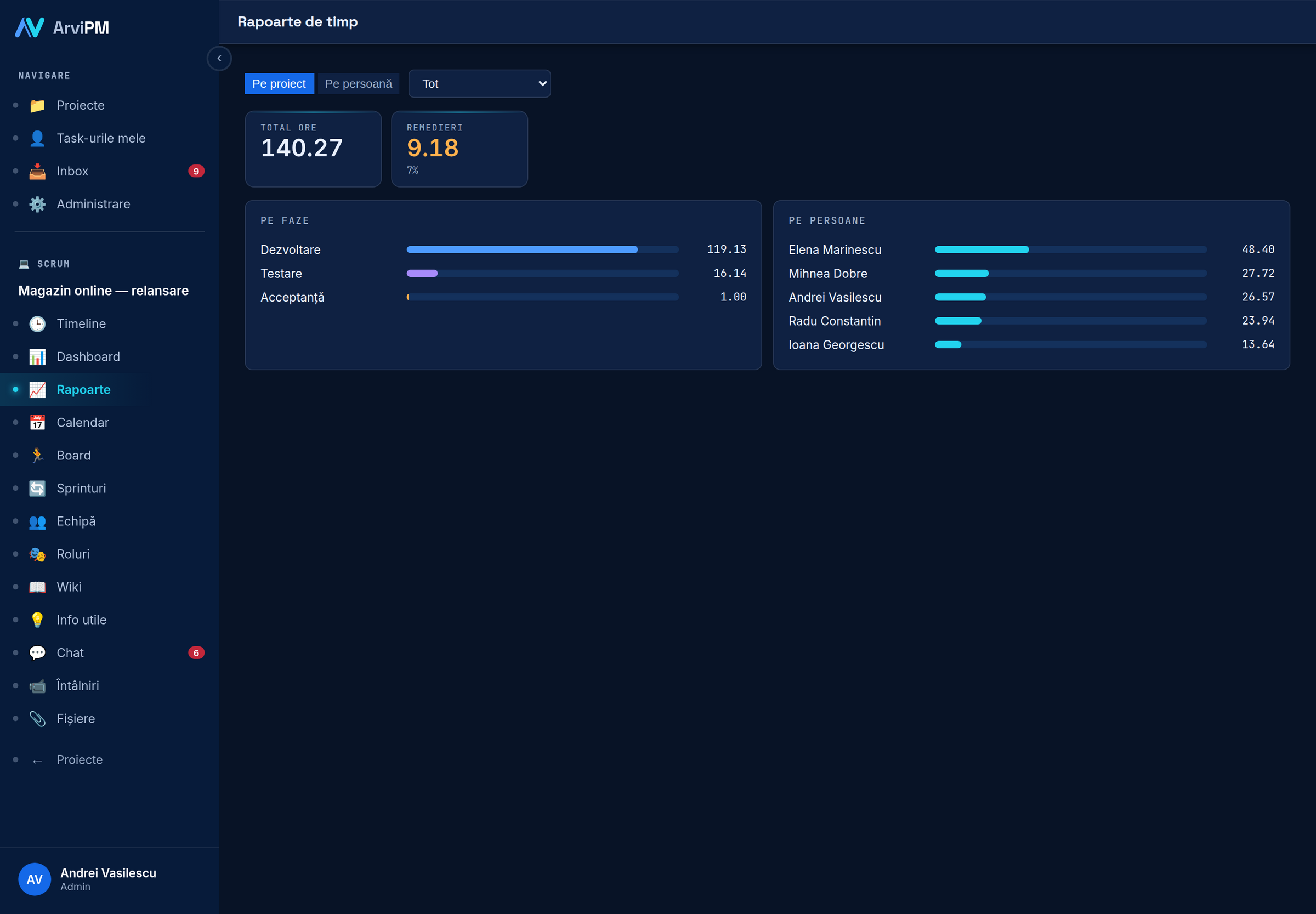The width and height of the screenshot is (1316, 914).
Task: Click the Chat badge showing 6
Action: tap(196, 653)
